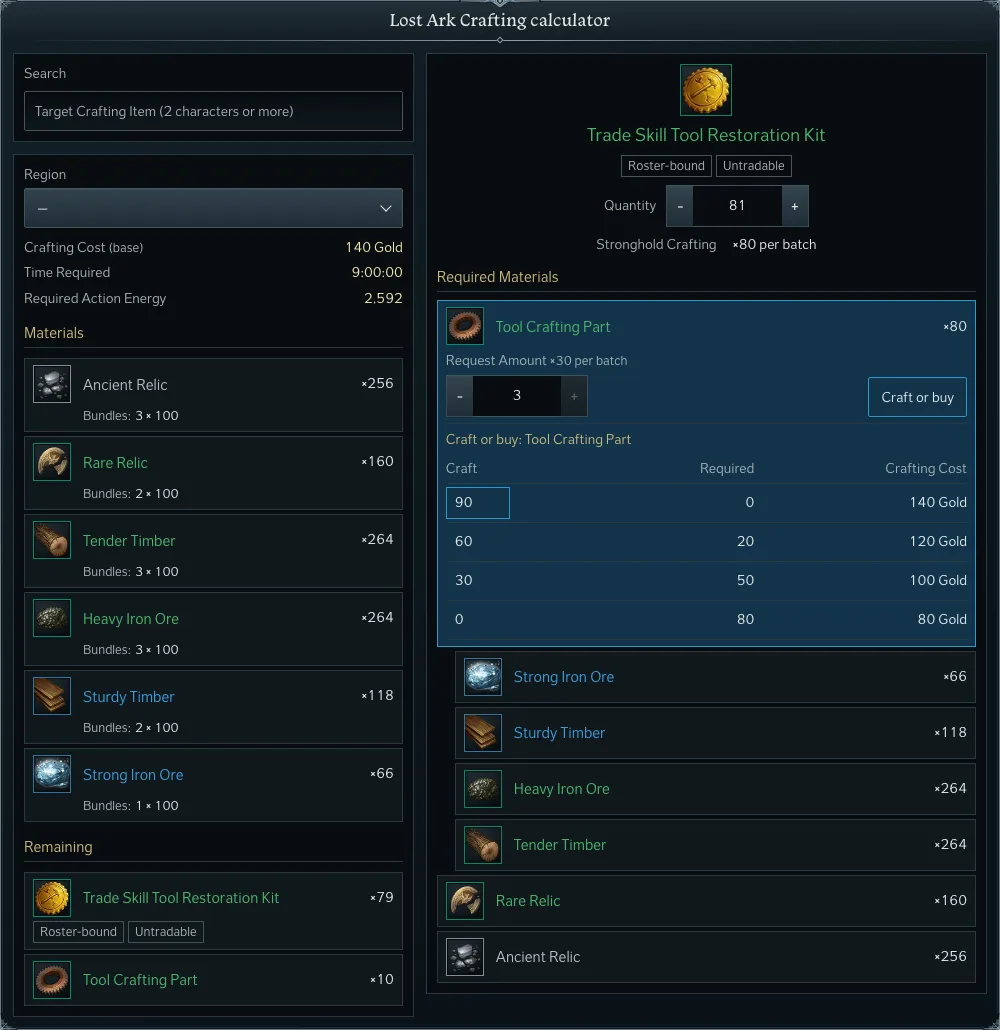Click the Sturdy Timber name in Materials list
The image size is (1000, 1030).
(x=129, y=696)
